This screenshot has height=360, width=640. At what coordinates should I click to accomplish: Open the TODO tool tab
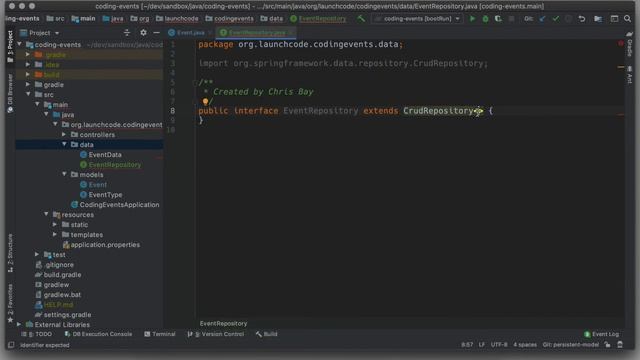coord(36,334)
